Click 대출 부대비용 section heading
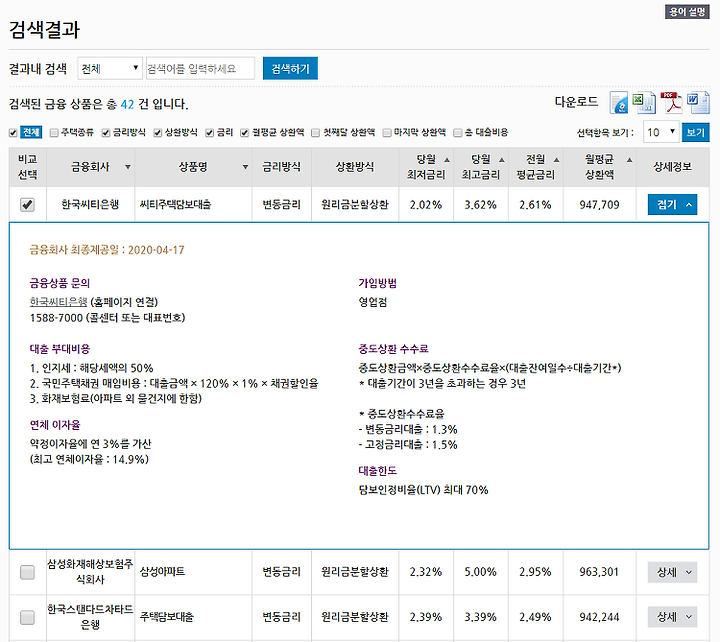The image size is (720, 642). pyautogui.click(x=60, y=349)
